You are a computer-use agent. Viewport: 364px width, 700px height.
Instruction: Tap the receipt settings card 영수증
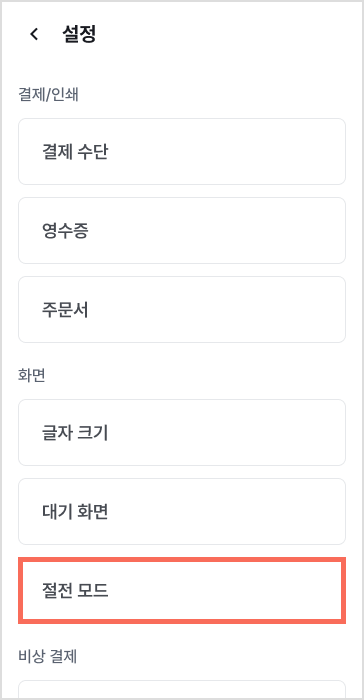pos(182,230)
